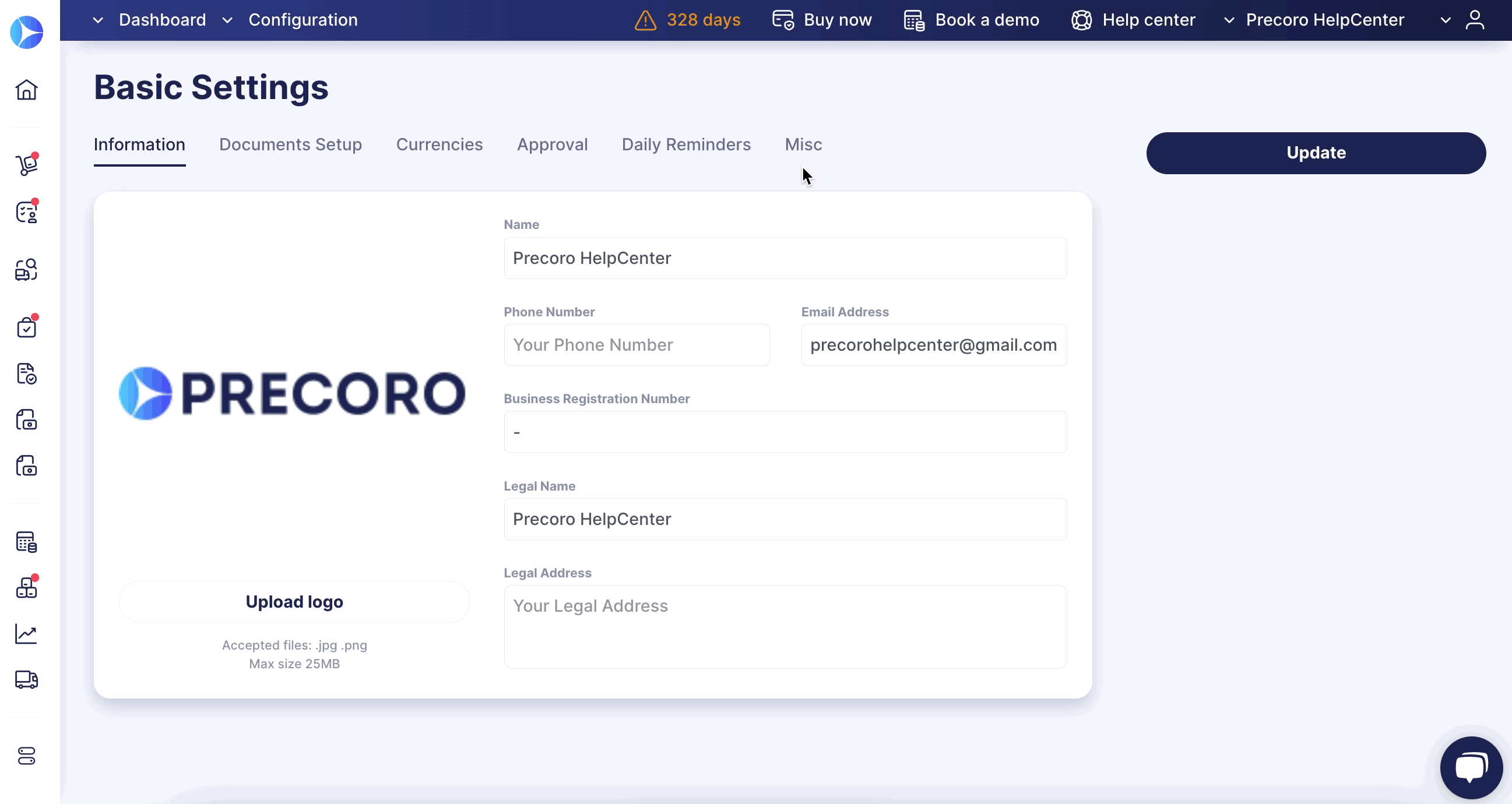Open the truck search sidebar icon
Image resolution: width=1512 pixels, height=804 pixels.
(26, 270)
